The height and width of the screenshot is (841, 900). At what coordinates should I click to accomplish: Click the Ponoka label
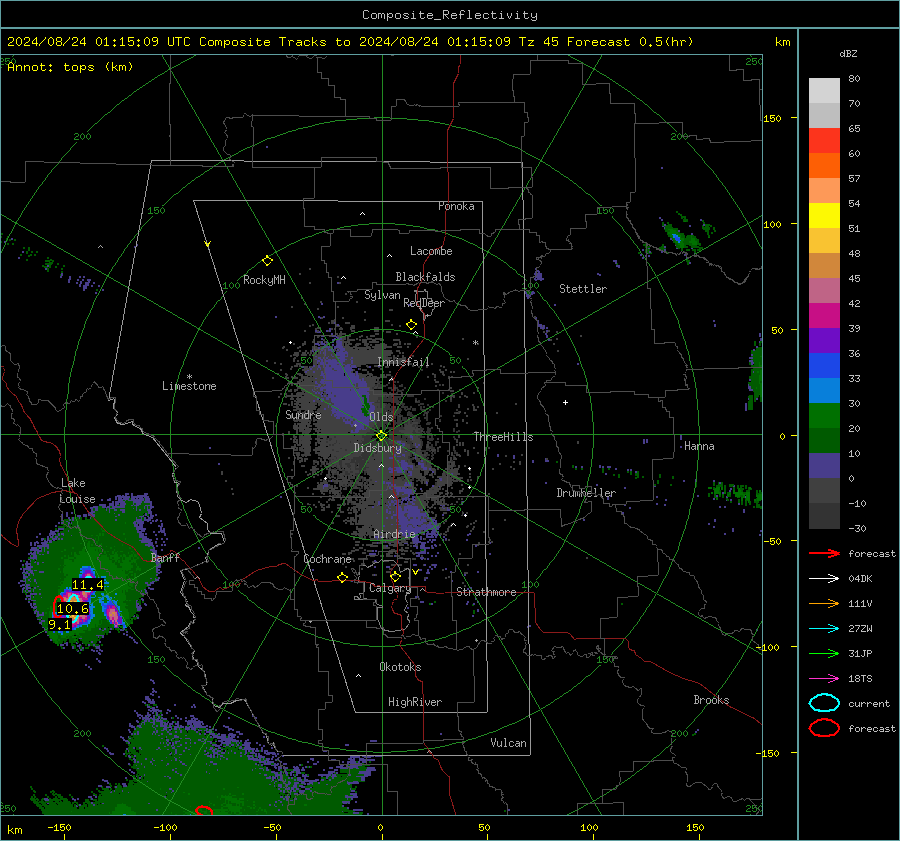tap(456, 206)
